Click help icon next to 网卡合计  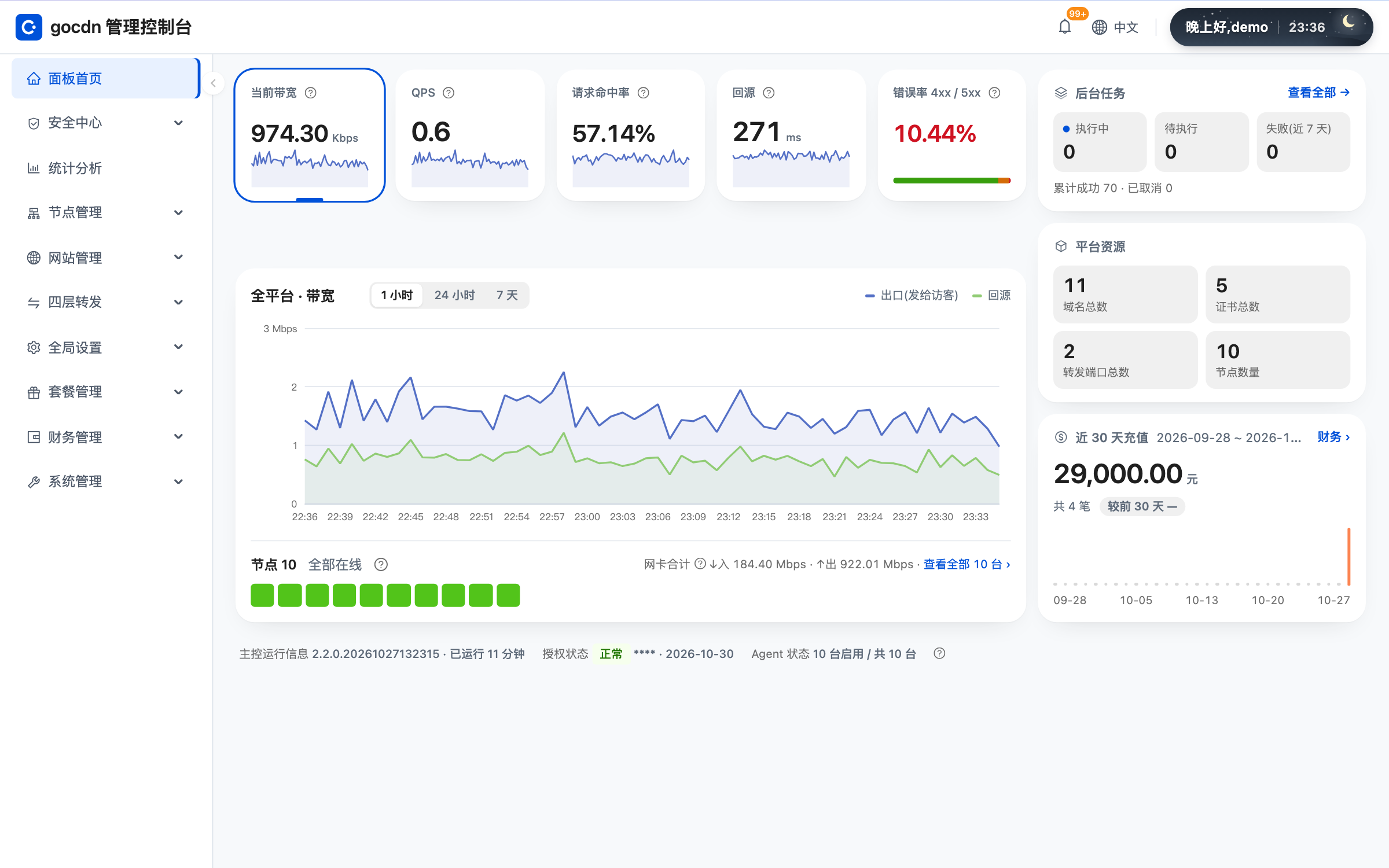pos(700,564)
